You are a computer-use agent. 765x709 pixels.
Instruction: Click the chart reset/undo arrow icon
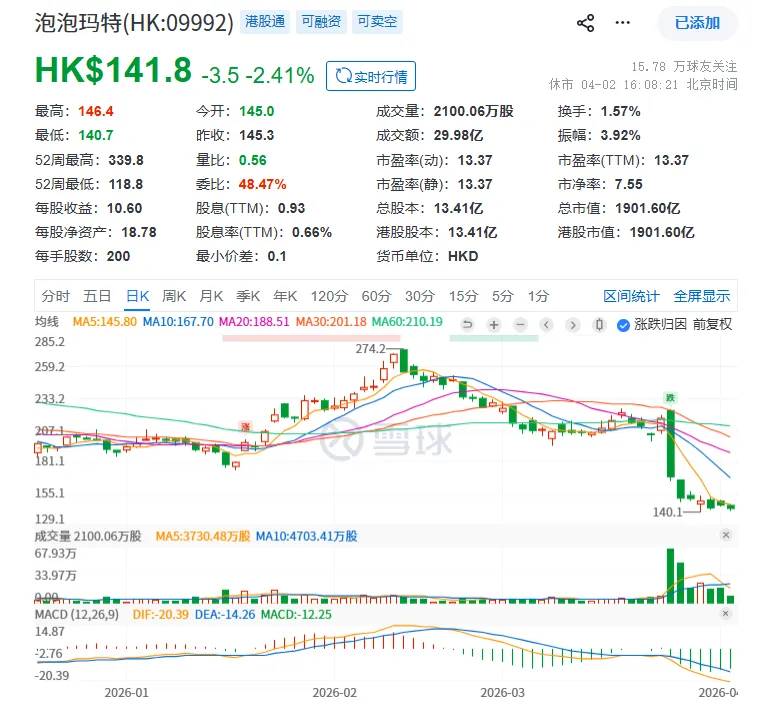coord(467,324)
